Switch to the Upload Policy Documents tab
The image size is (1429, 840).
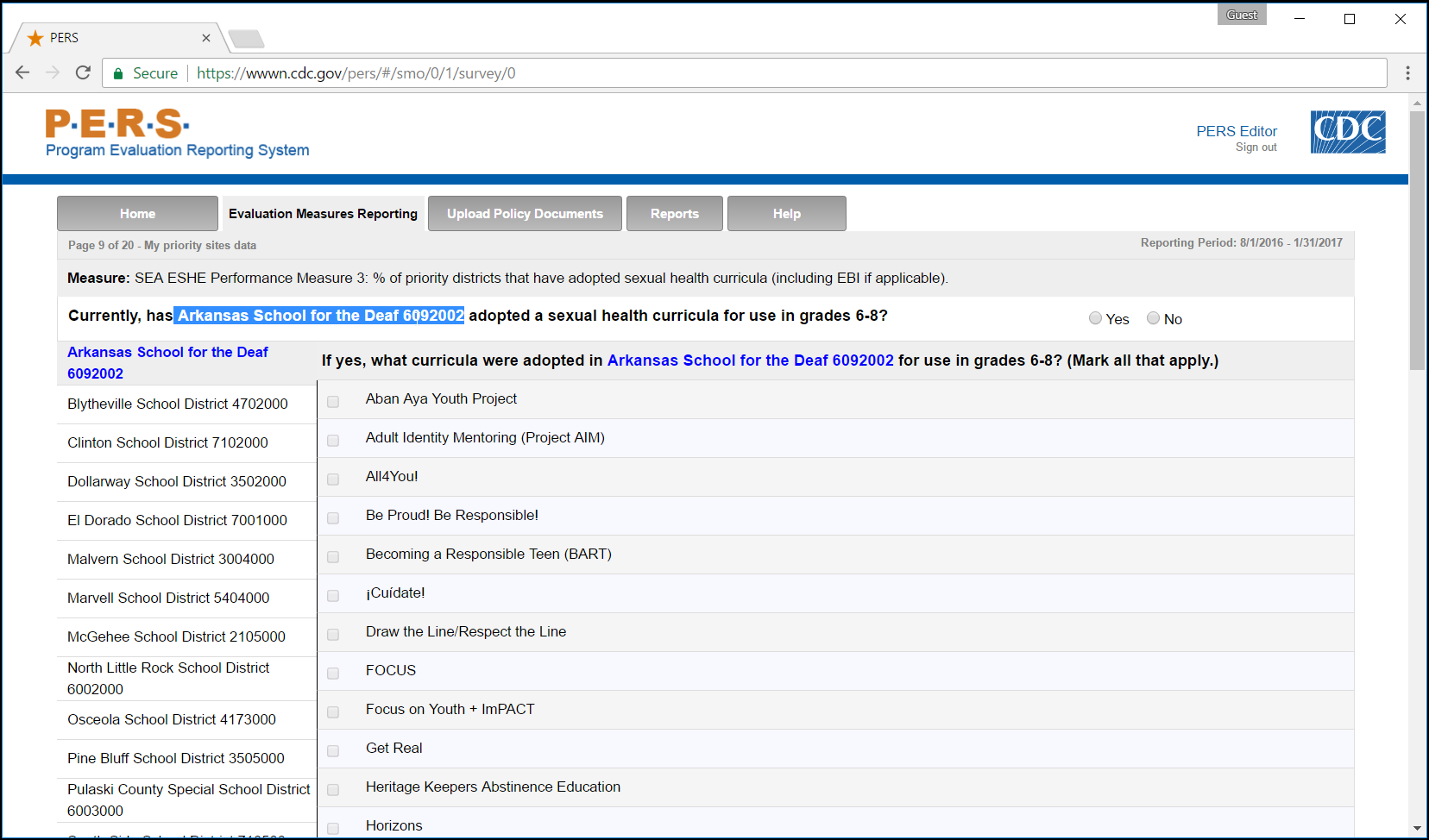pos(525,214)
